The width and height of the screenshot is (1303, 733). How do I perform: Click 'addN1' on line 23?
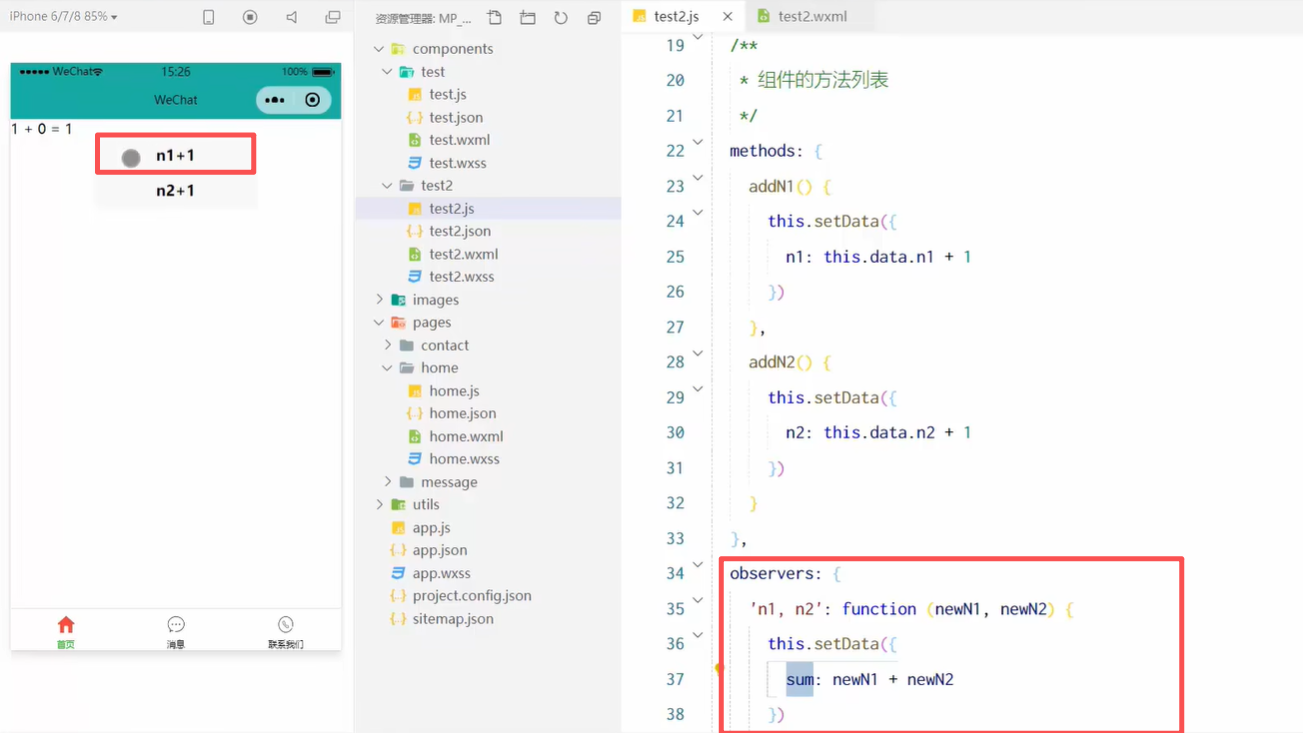point(771,186)
